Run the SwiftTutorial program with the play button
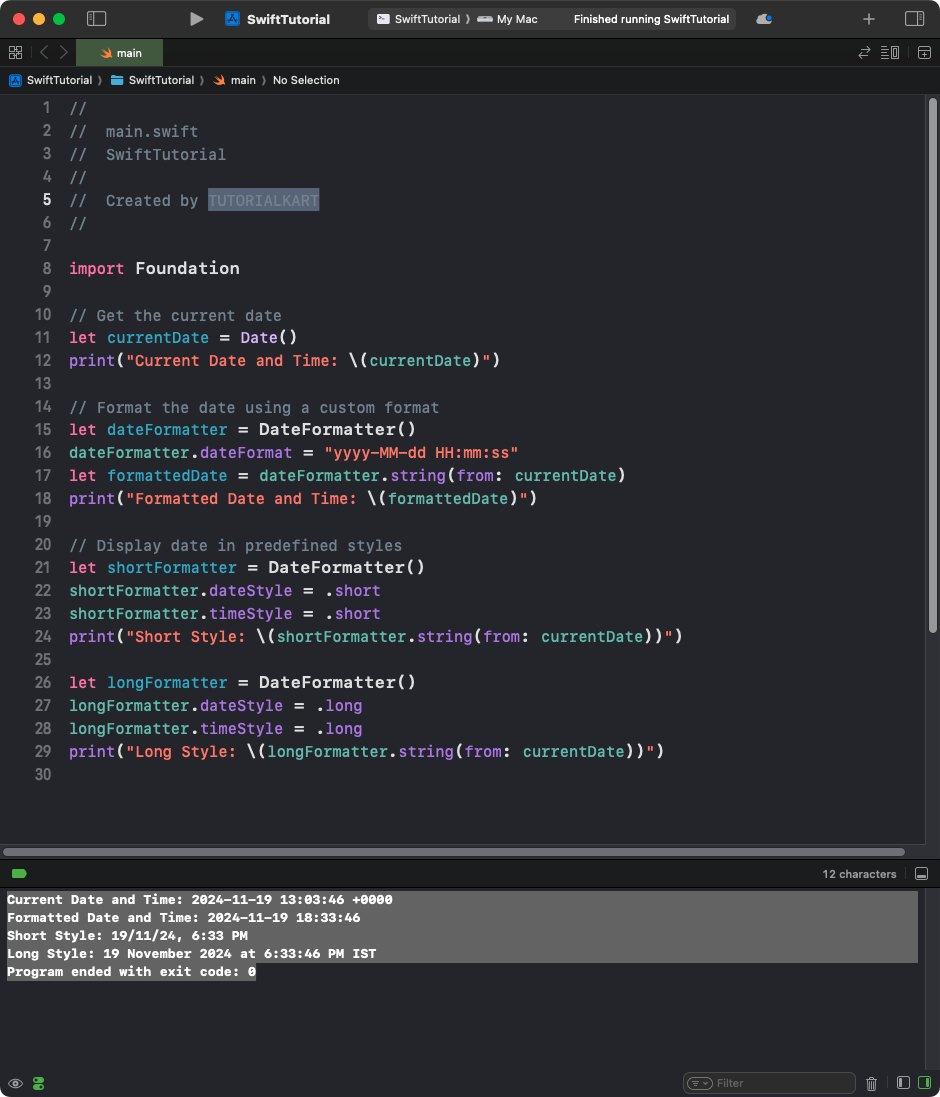This screenshot has height=1097, width=940. click(x=196, y=18)
